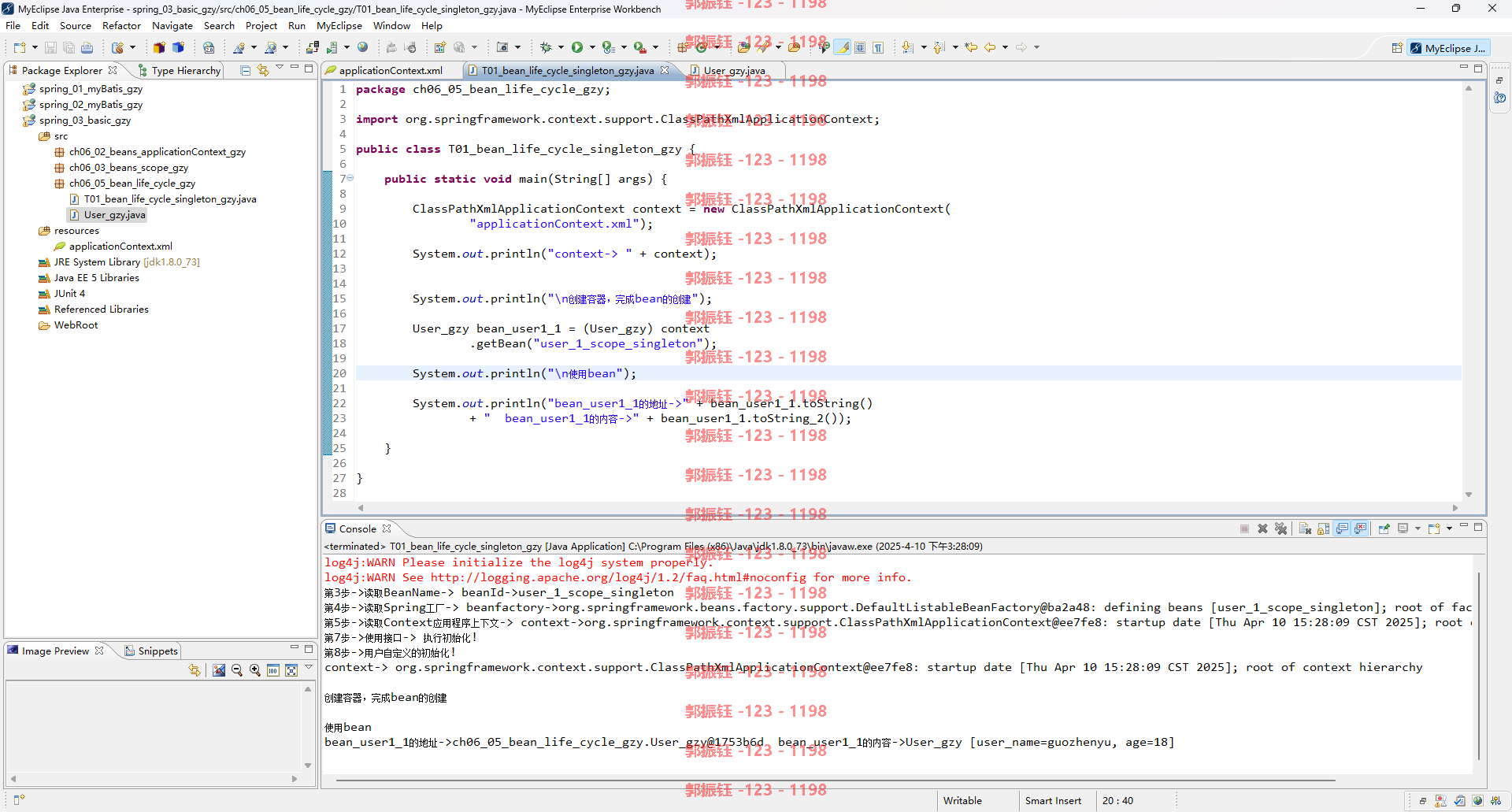Open the MyEclipse menu

339,25
